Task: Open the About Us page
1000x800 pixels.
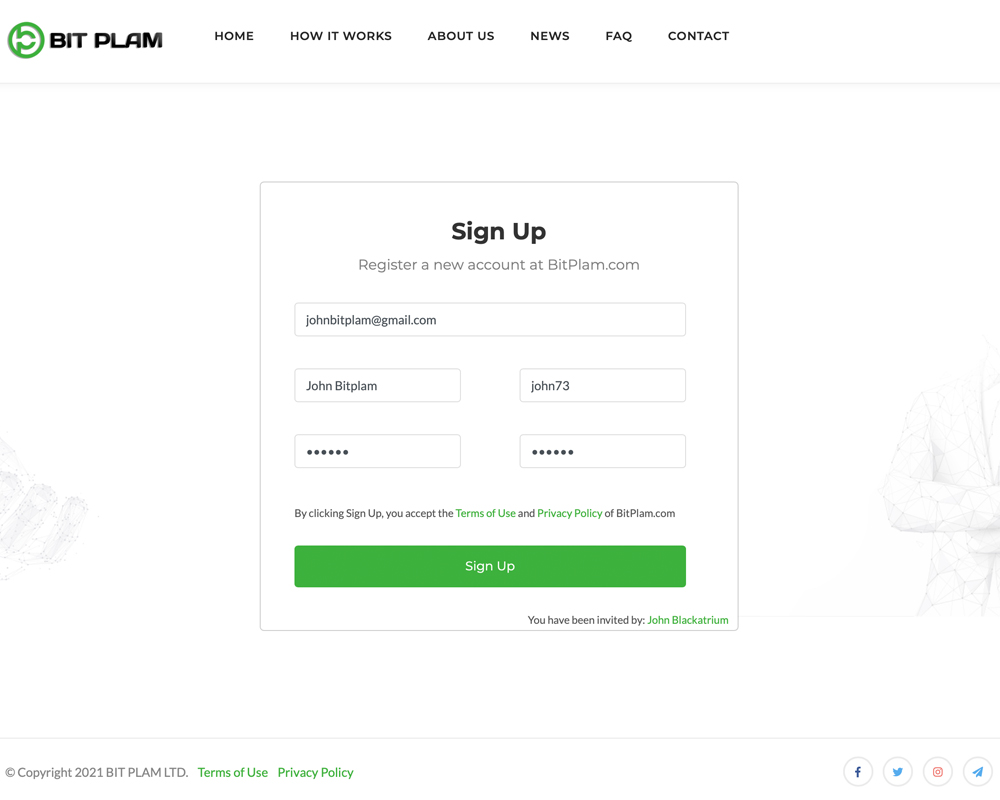Action: (x=460, y=36)
